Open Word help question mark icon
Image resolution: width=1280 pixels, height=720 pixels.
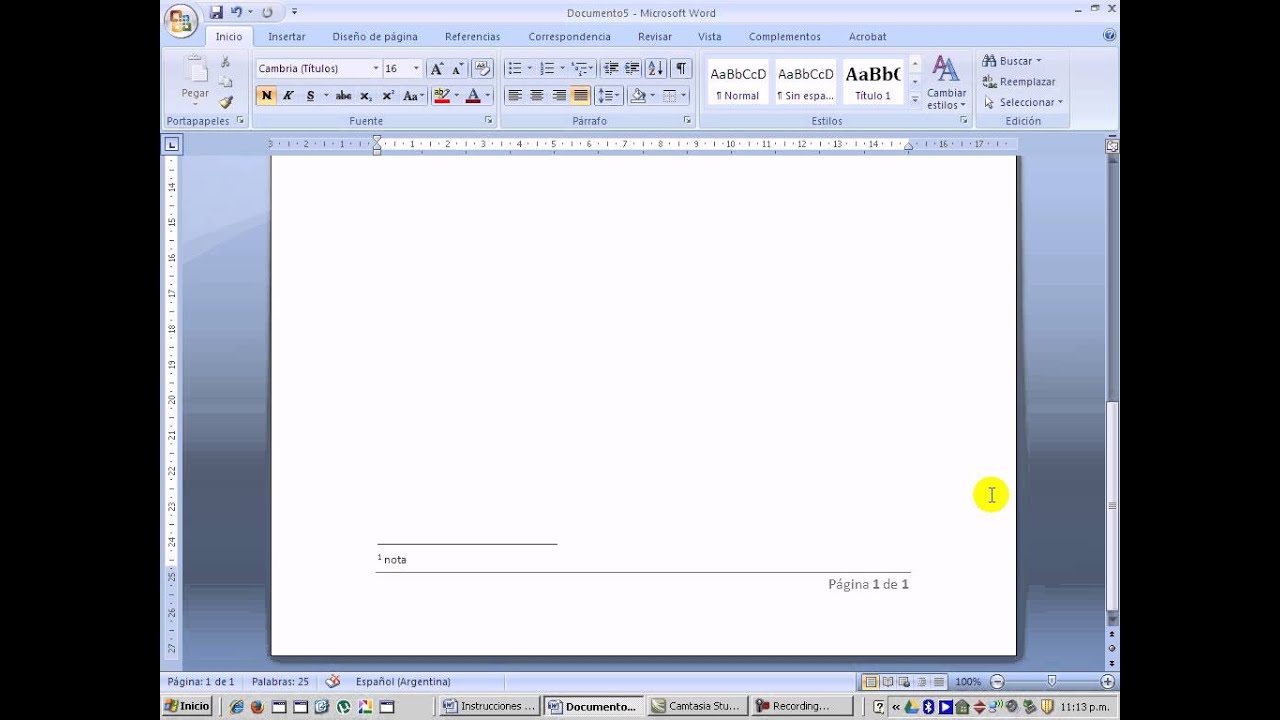1109,36
